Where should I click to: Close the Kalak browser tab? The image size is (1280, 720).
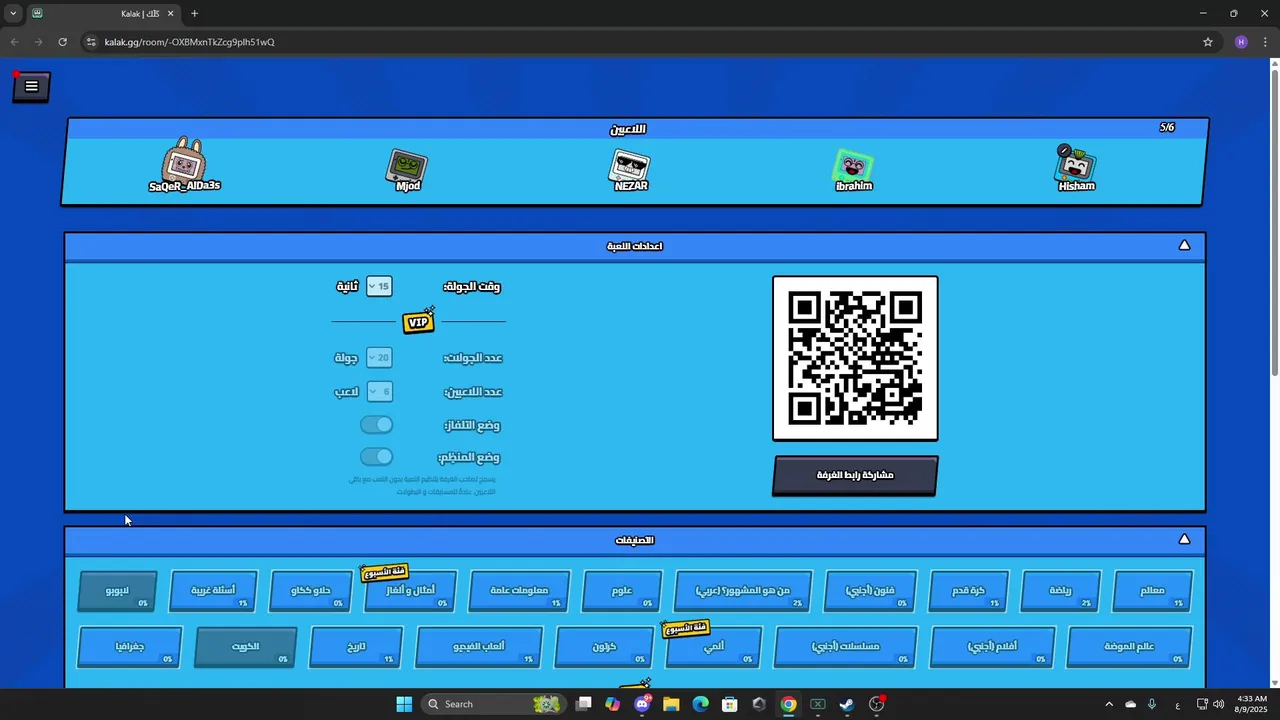tap(170, 14)
